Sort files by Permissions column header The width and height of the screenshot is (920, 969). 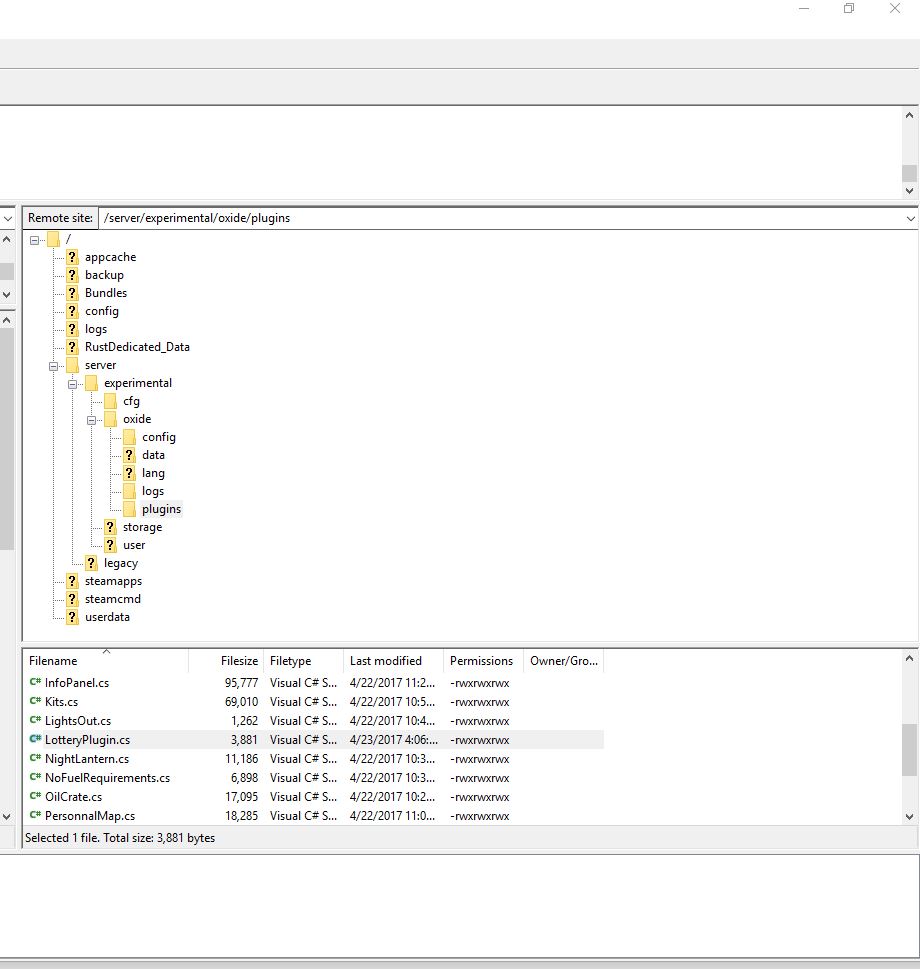(x=483, y=661)
